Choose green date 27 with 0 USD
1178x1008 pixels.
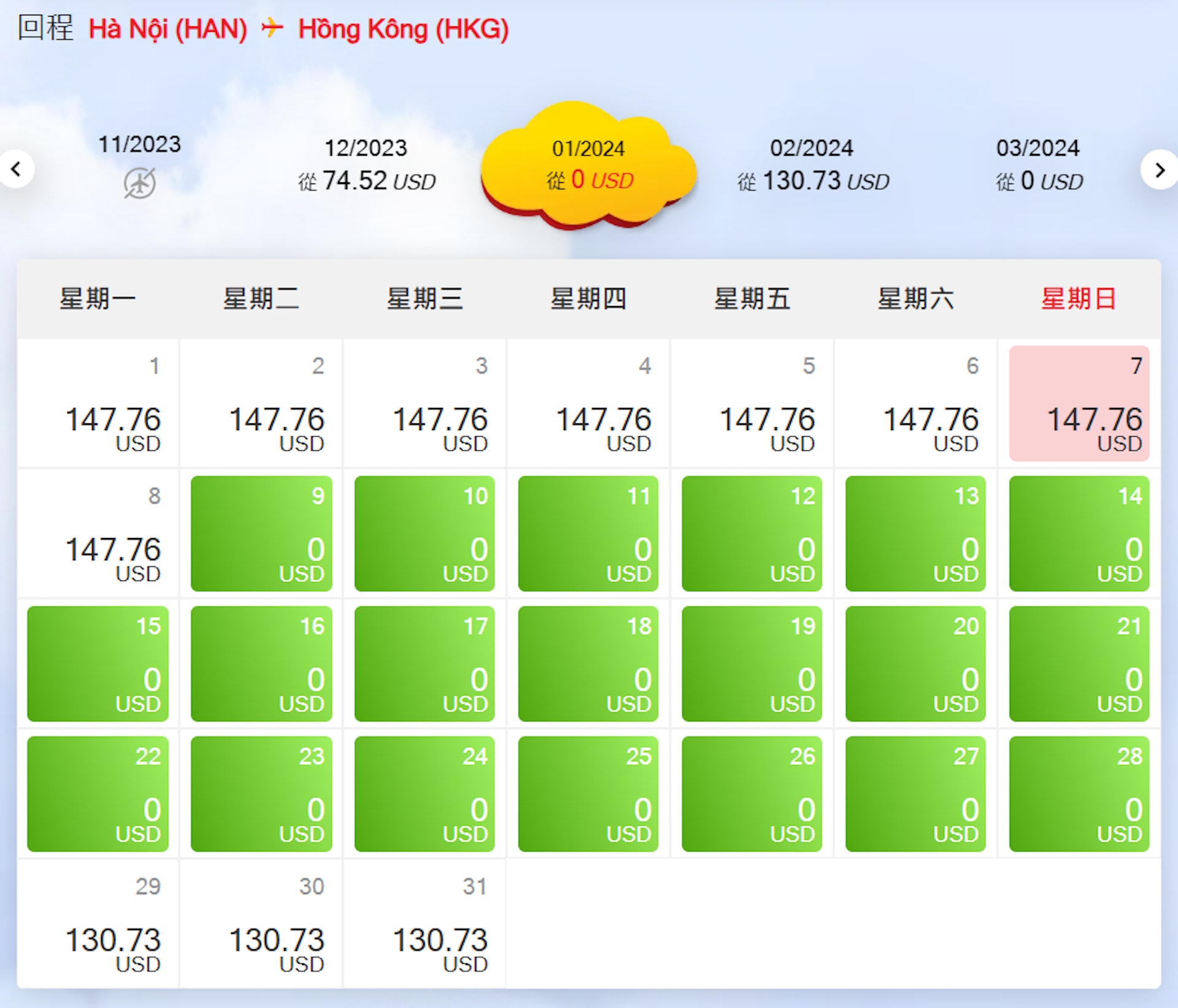pyautogui.click(x=916, y=794)
